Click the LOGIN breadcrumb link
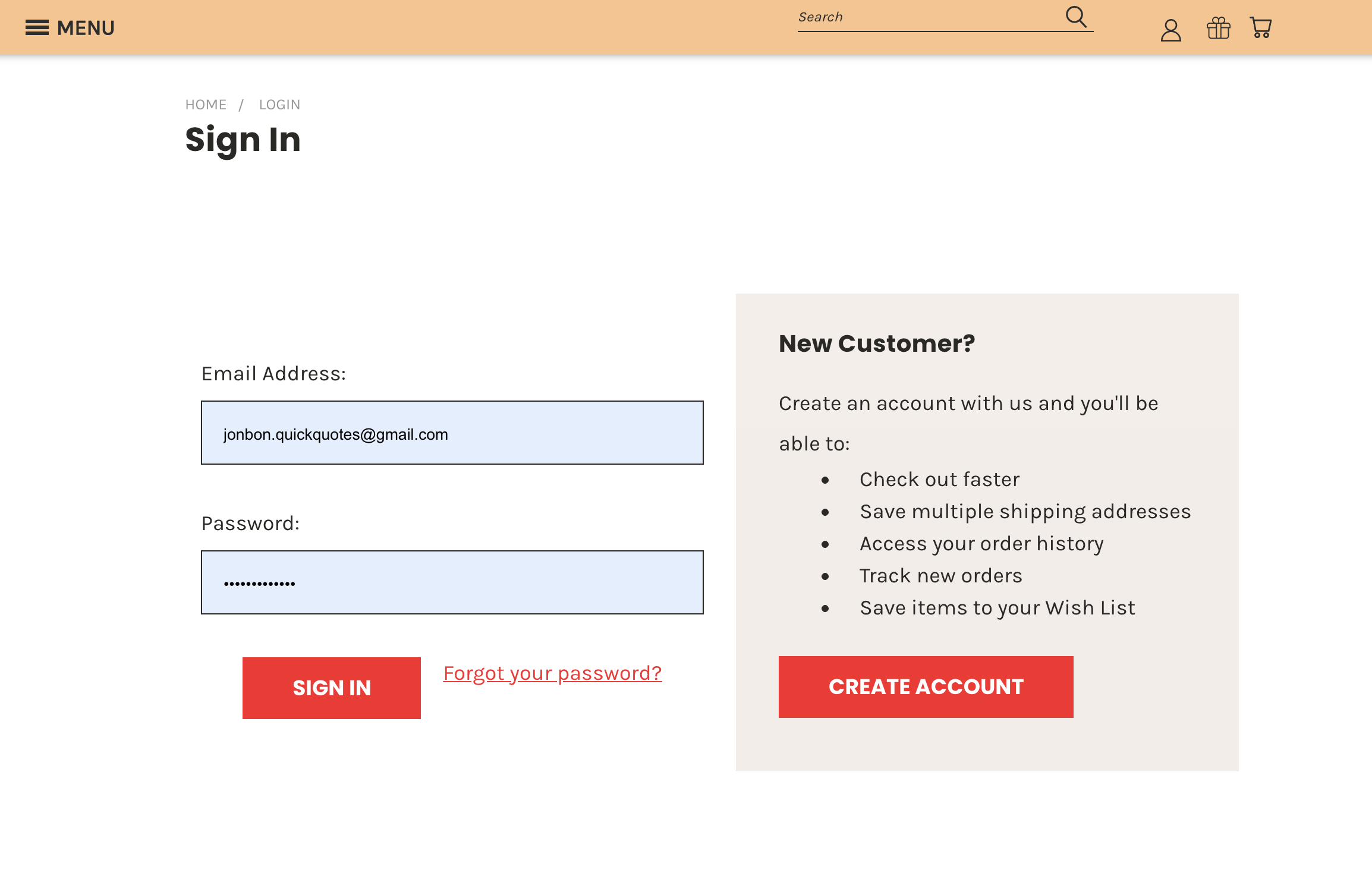Image resolution: width=1372 pixels, height=889 pixels. pos(279,105)
